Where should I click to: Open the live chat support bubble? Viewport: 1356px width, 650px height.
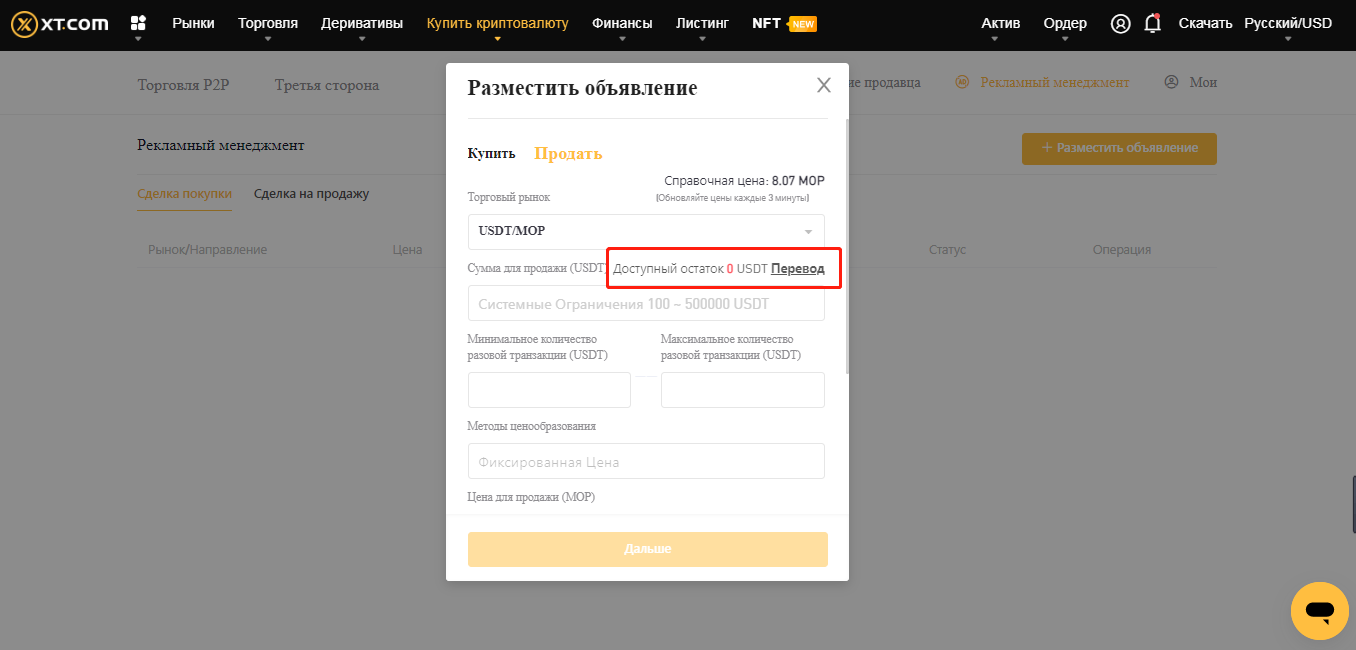click(1319, 610)
